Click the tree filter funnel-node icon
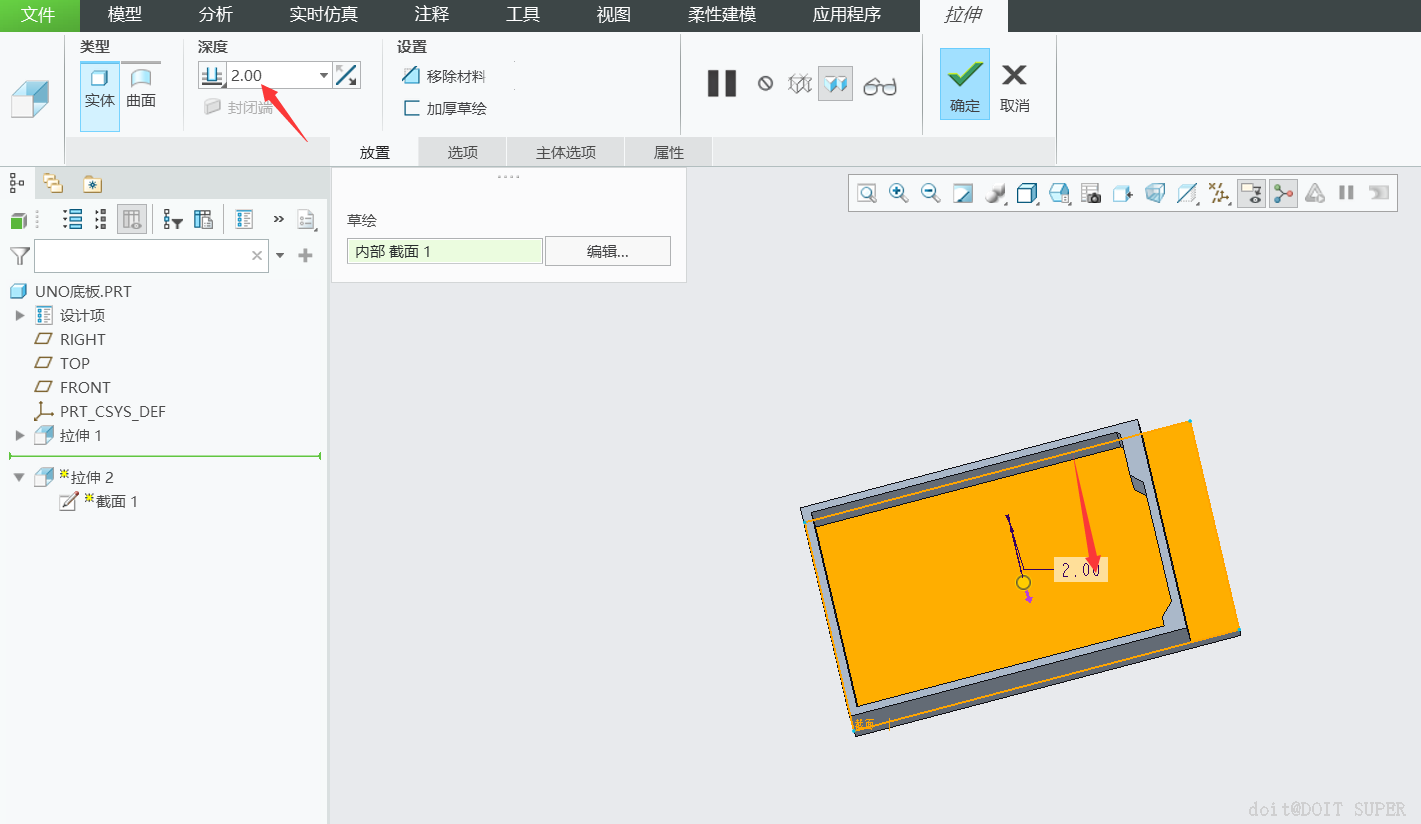1421x824 pixels. pyautogui.click(x=173, y=220)
